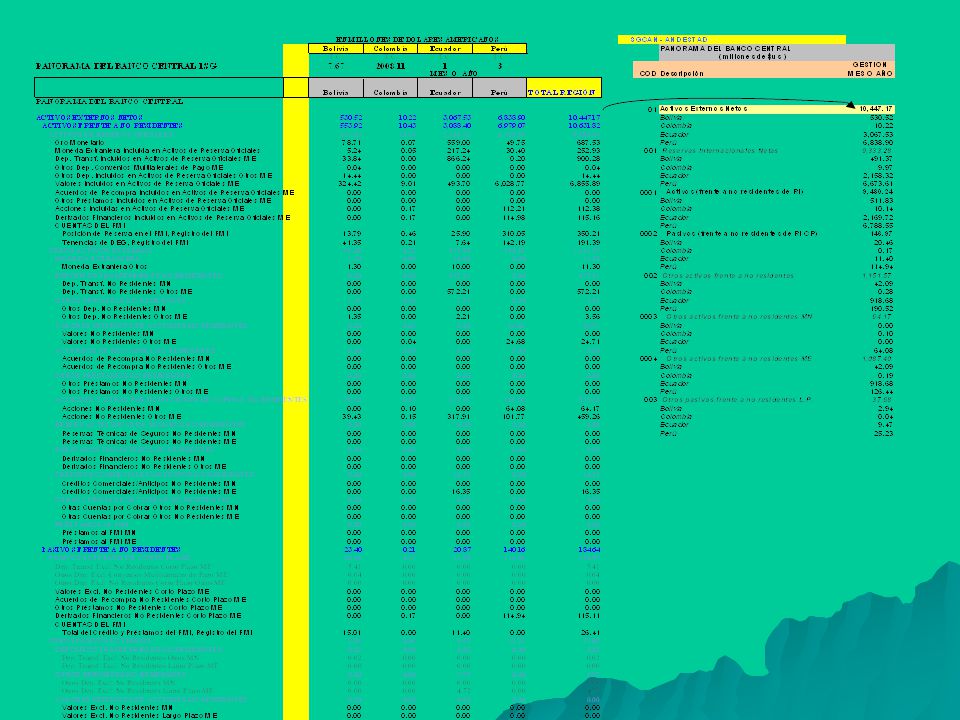Viewport: 960px width, 720px height.
Task: Select Total del Crédito y Préstamos del FMI row
Action: point(157,632)
